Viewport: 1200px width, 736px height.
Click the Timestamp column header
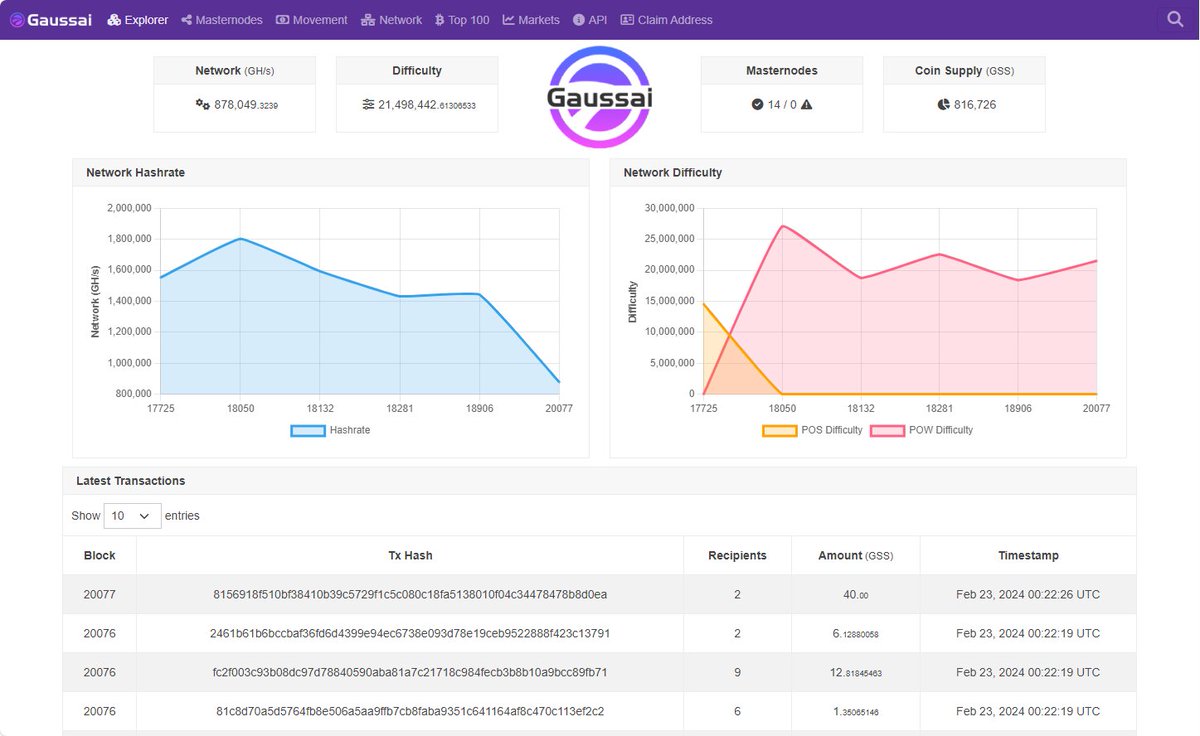(1028, 555)
